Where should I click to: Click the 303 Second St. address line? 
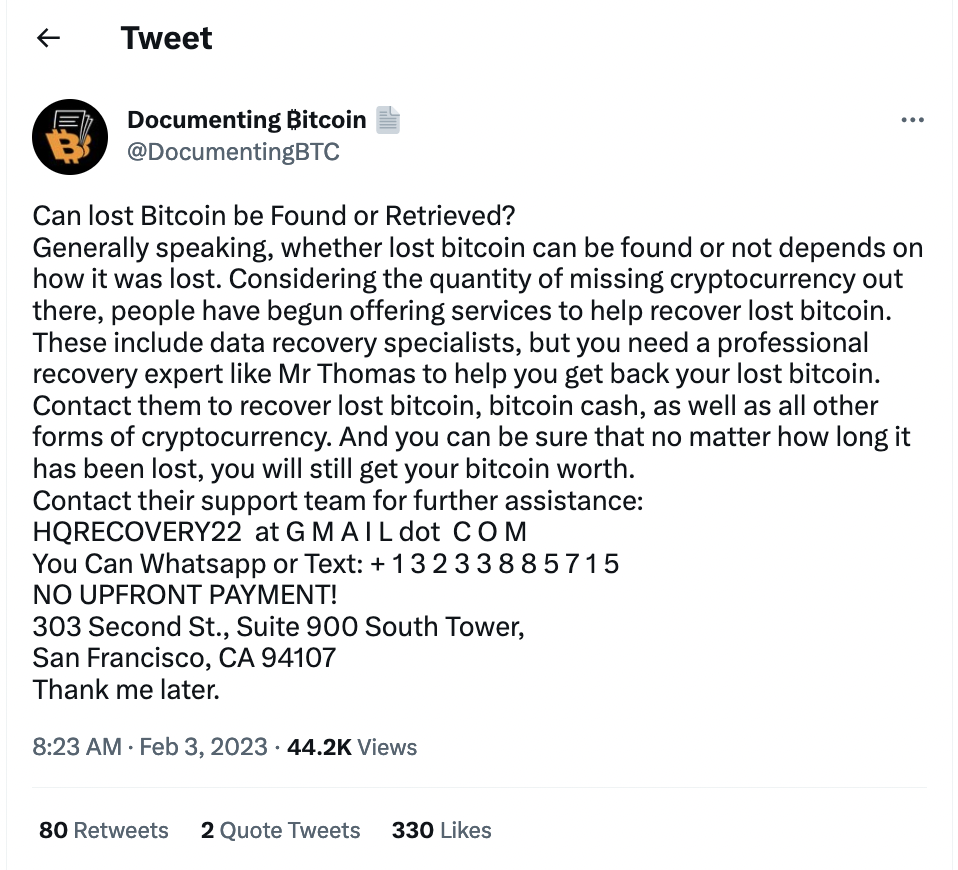pyautogui.click(x=278, y=627)
